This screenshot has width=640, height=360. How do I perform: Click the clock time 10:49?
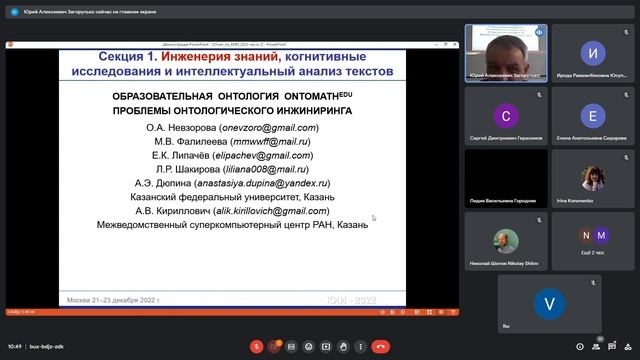14,347
